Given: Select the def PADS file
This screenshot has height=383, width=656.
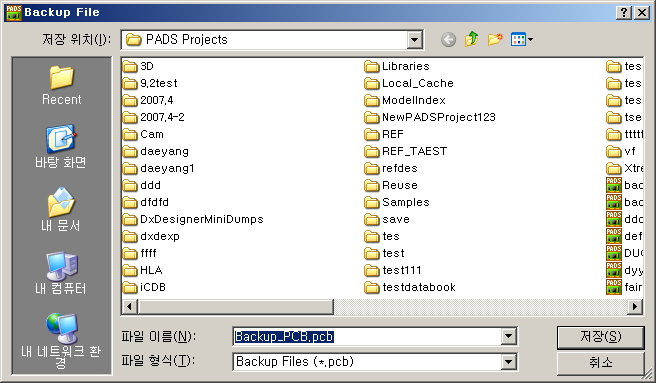Looking at the screenshot, I should pos(624,236).
